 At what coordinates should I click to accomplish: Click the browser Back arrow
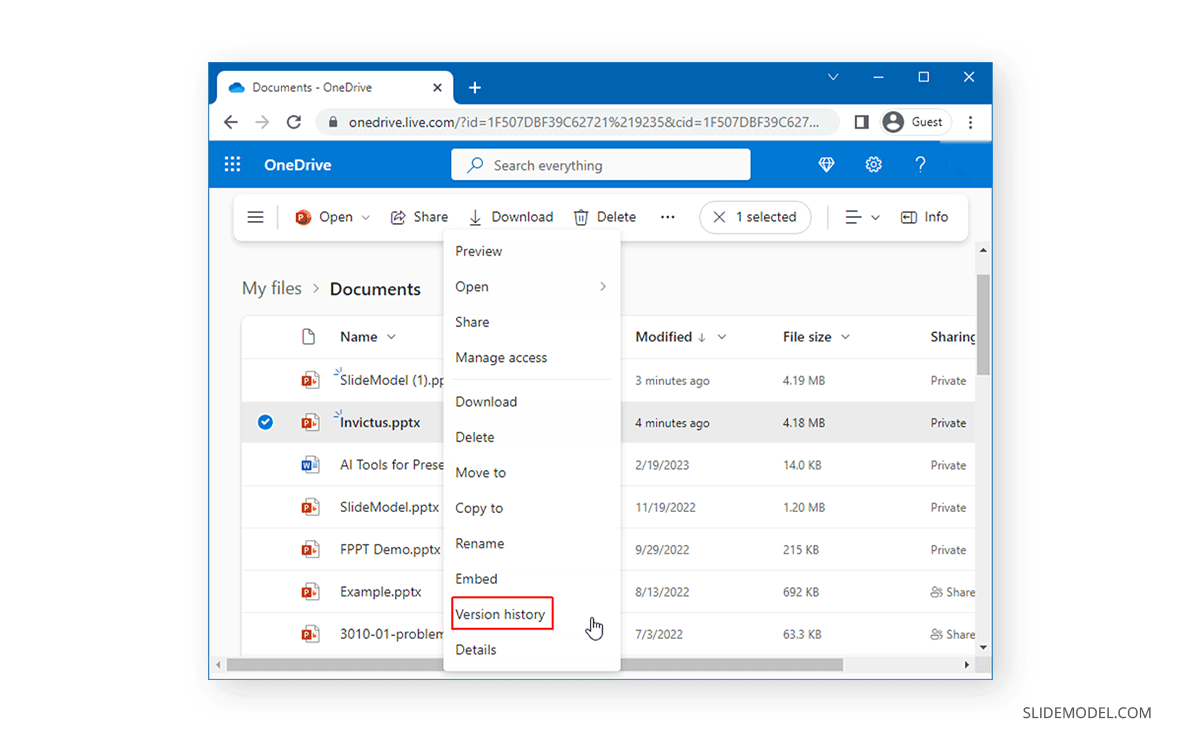[x=231, y=122]
